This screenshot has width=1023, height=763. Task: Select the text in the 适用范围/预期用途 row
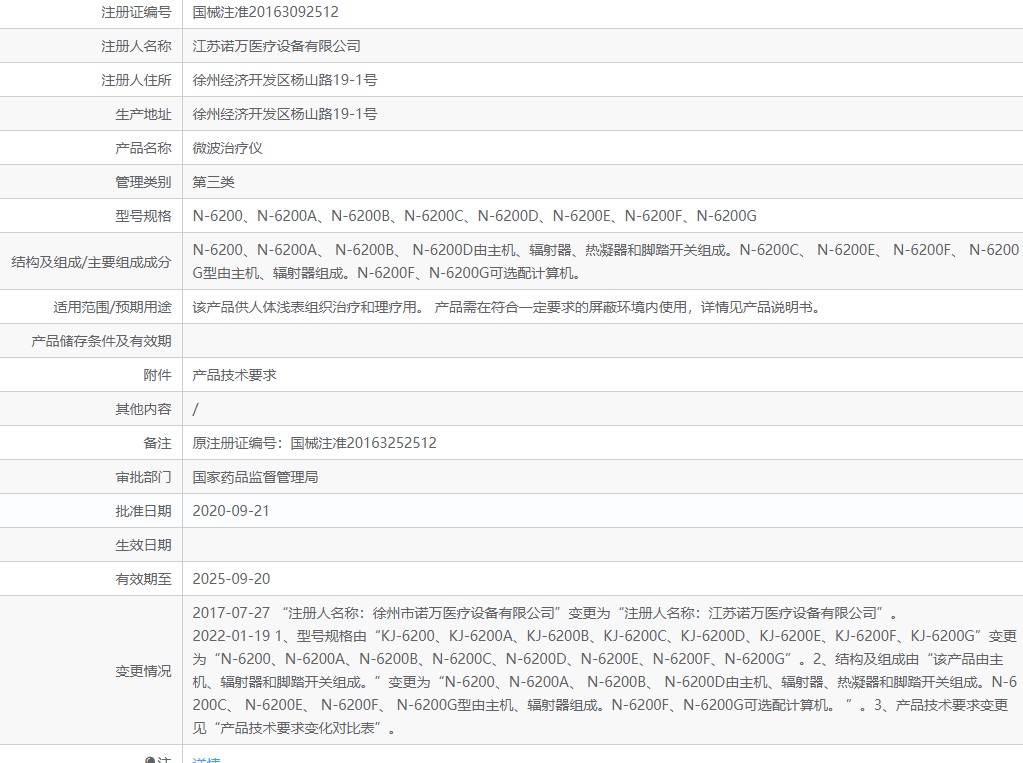[x=506, y=307]
